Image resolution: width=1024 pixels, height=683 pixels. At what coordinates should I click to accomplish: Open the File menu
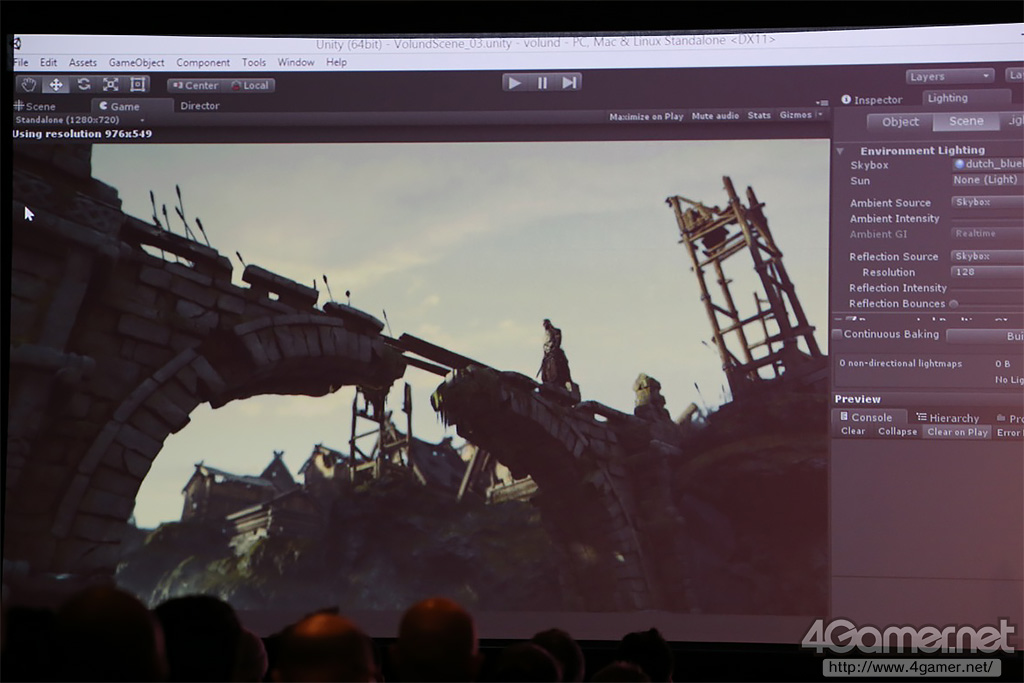pos(21,63)
